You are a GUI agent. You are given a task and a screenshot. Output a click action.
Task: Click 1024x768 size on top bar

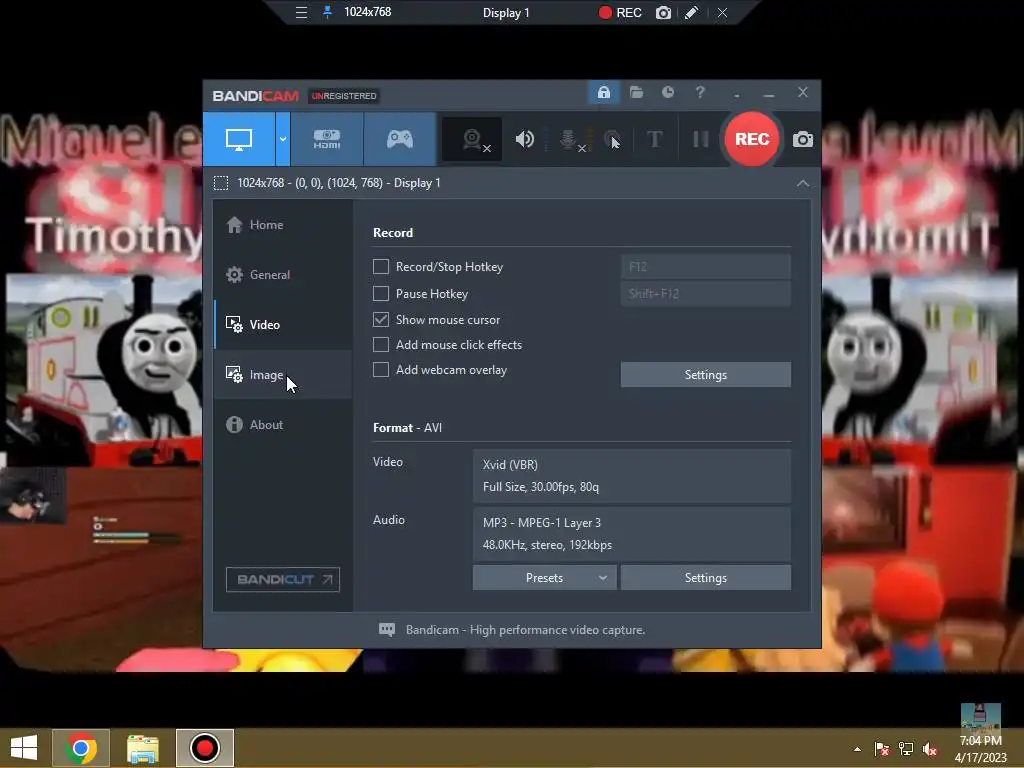[x=367, y=12]
